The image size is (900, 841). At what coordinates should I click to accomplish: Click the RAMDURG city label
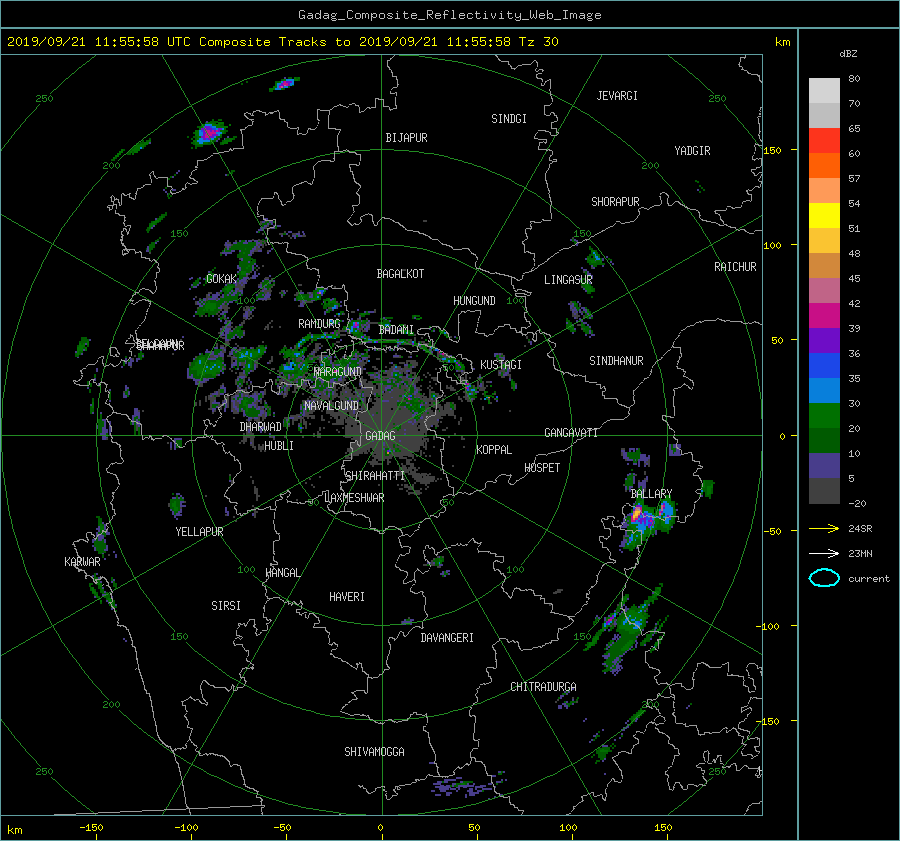click(x=319, y=324)
